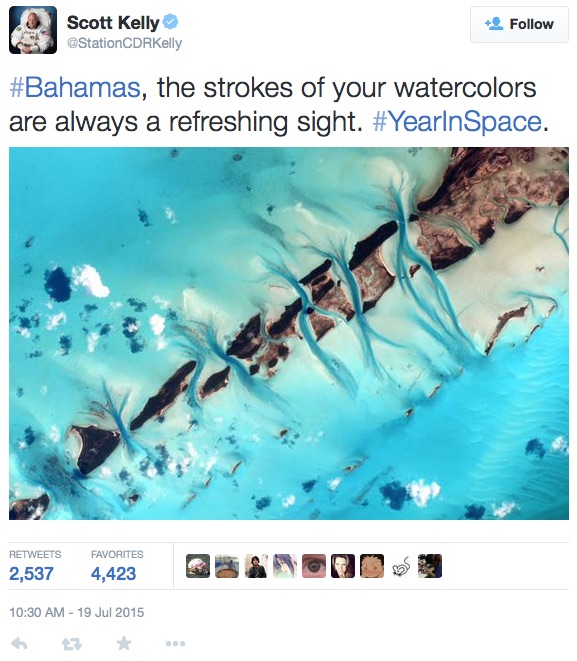Click the white line-drawing avatar

[x=401, y=566]
